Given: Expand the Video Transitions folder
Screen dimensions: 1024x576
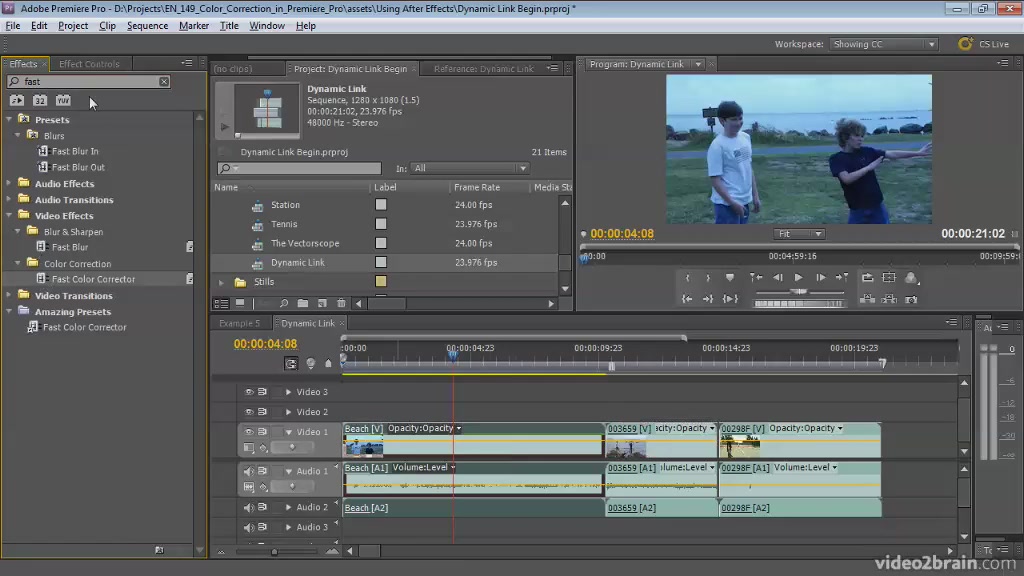Looking at the screenshot, I should coord(9,295).
